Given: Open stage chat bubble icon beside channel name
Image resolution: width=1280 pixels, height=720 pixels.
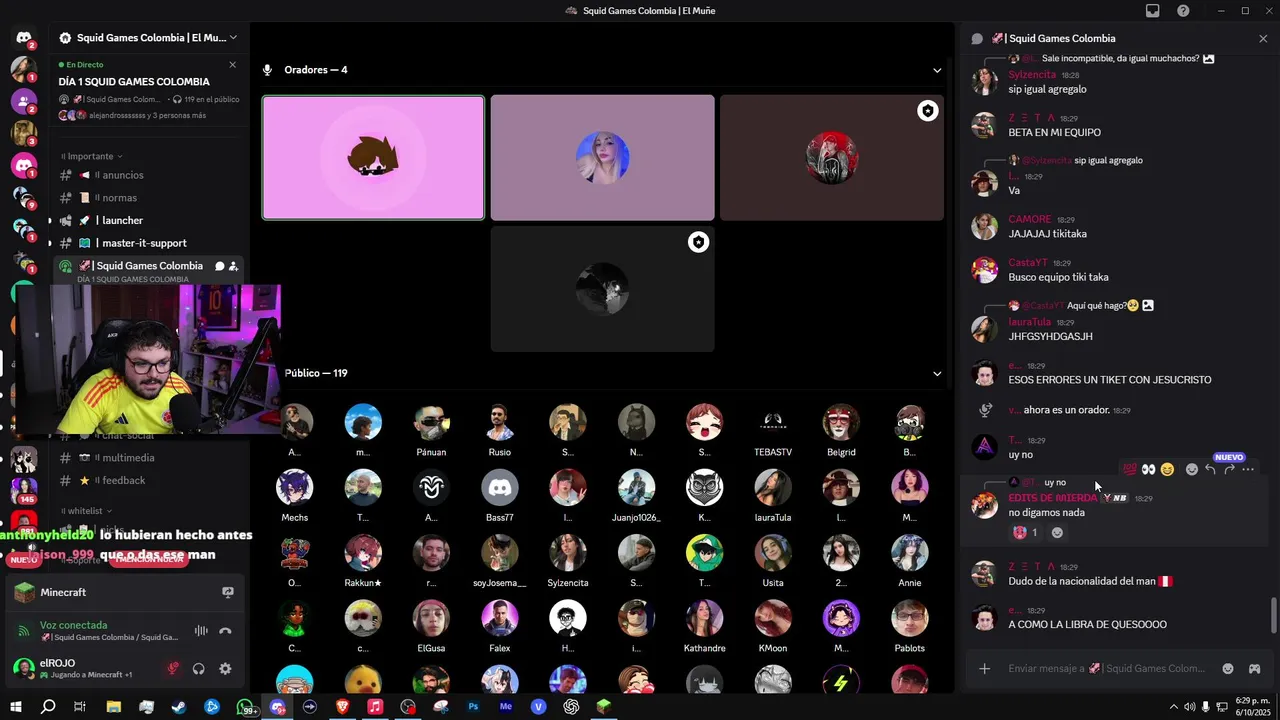Looking at the screenshot, I should (x=219, y=266).
